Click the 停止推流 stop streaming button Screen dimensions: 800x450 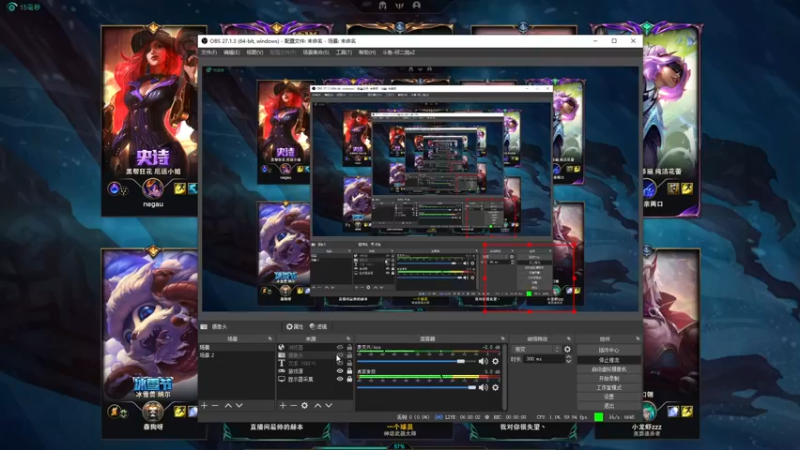609,360
